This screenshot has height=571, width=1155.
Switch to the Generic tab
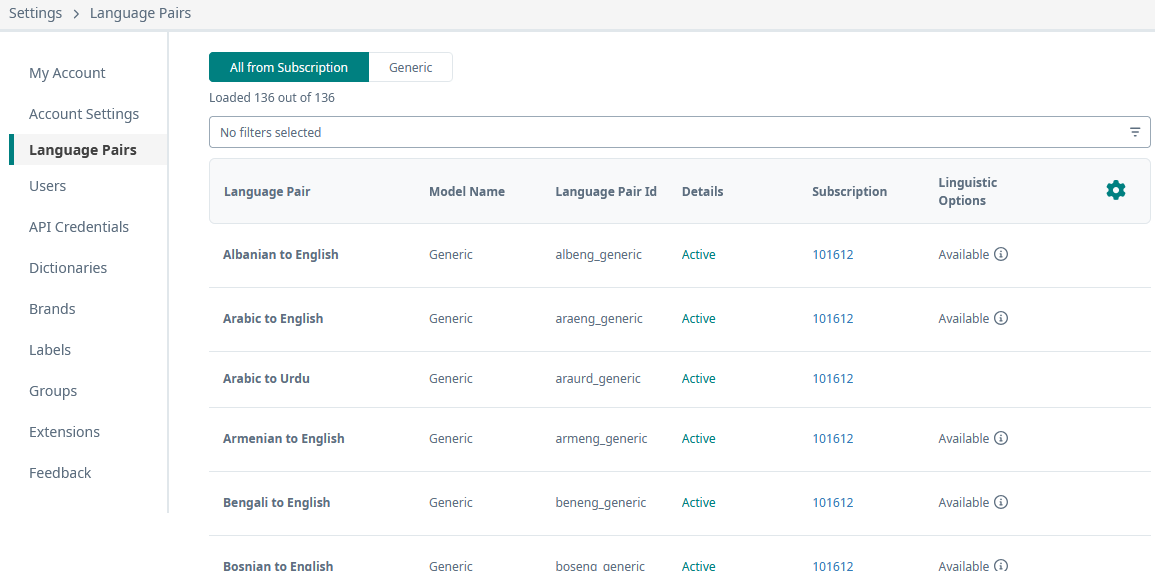(x=410, y=67)
